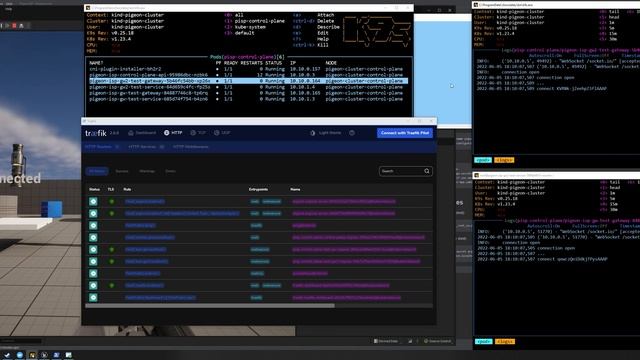
Task: Open the fifth taskbar app icon
Action: point(56,355)
